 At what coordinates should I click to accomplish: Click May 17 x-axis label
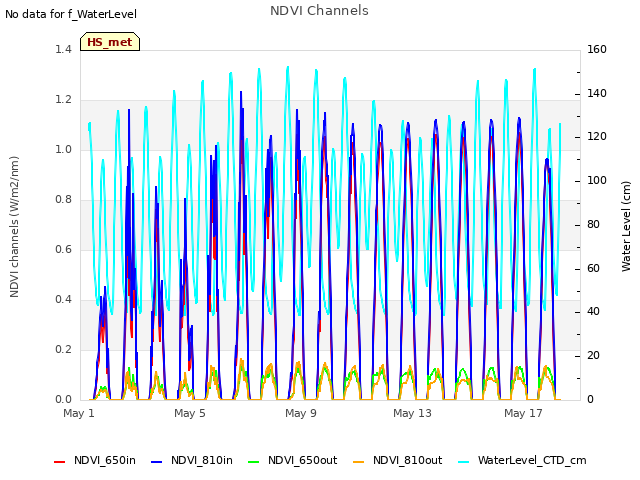coord(523,413)
